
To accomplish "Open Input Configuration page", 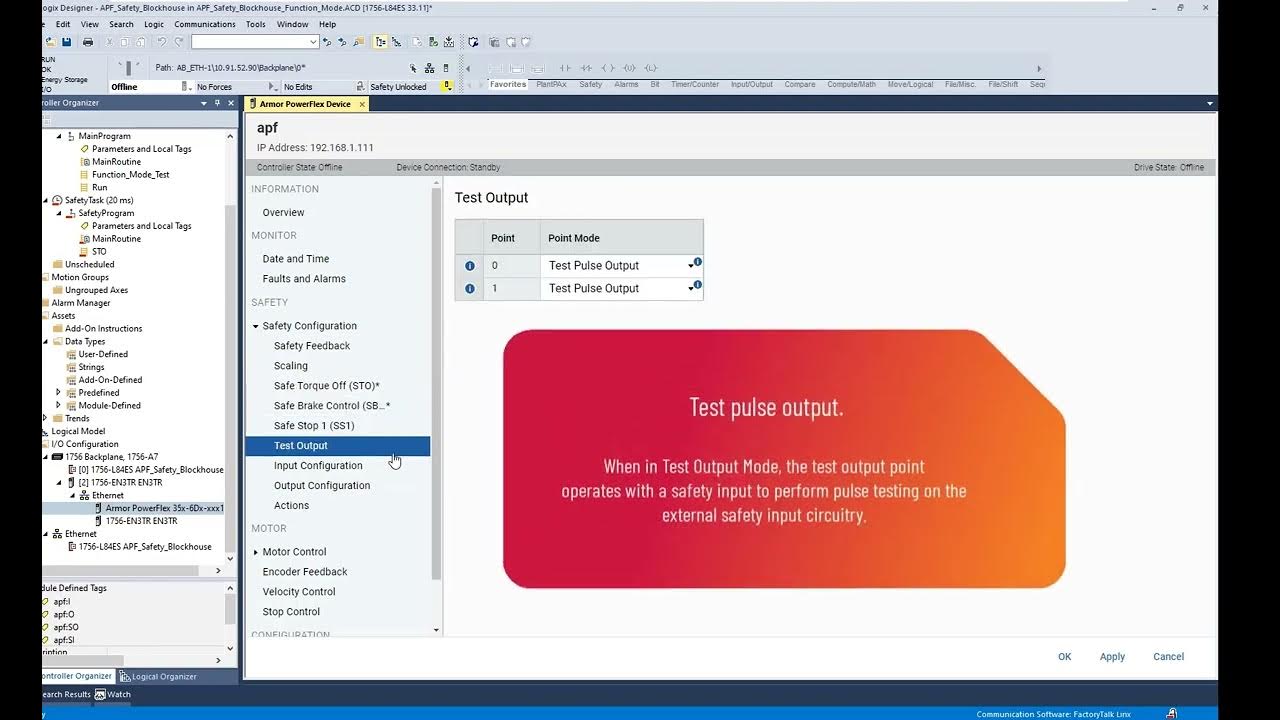I will coord(318,466).
